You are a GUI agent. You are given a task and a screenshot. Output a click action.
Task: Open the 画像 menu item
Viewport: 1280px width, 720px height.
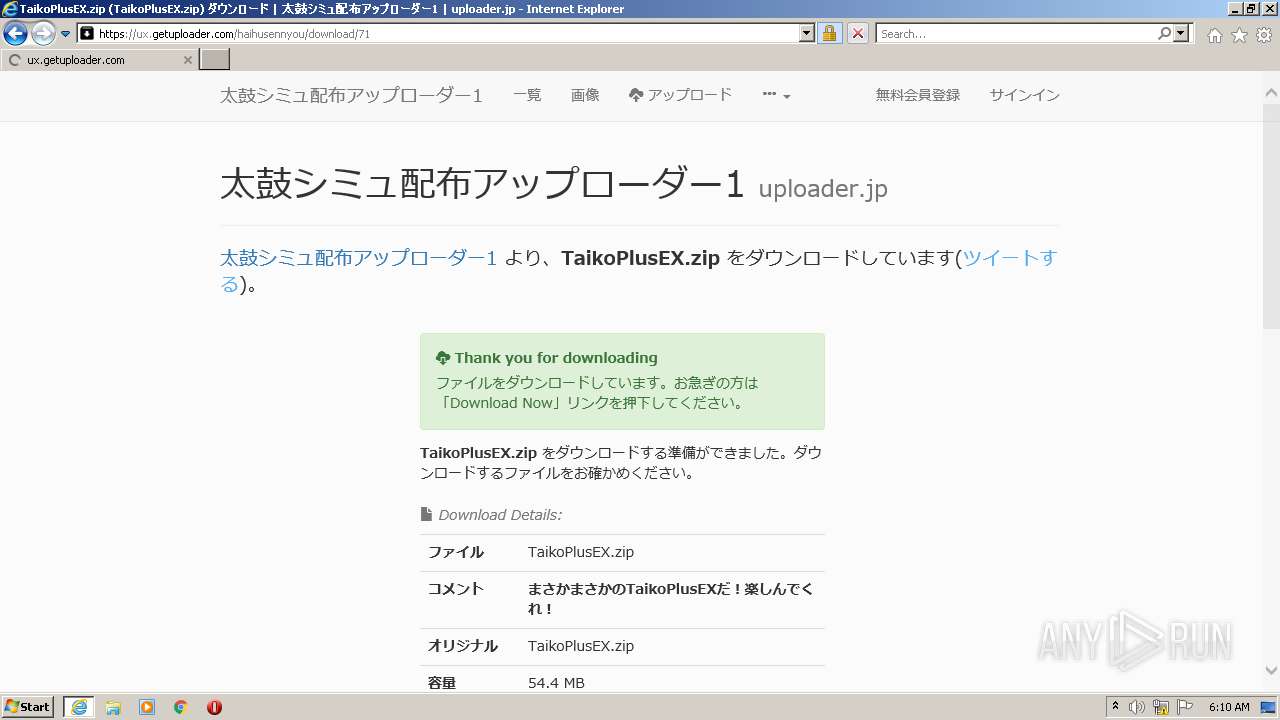(x=585, y=95)
